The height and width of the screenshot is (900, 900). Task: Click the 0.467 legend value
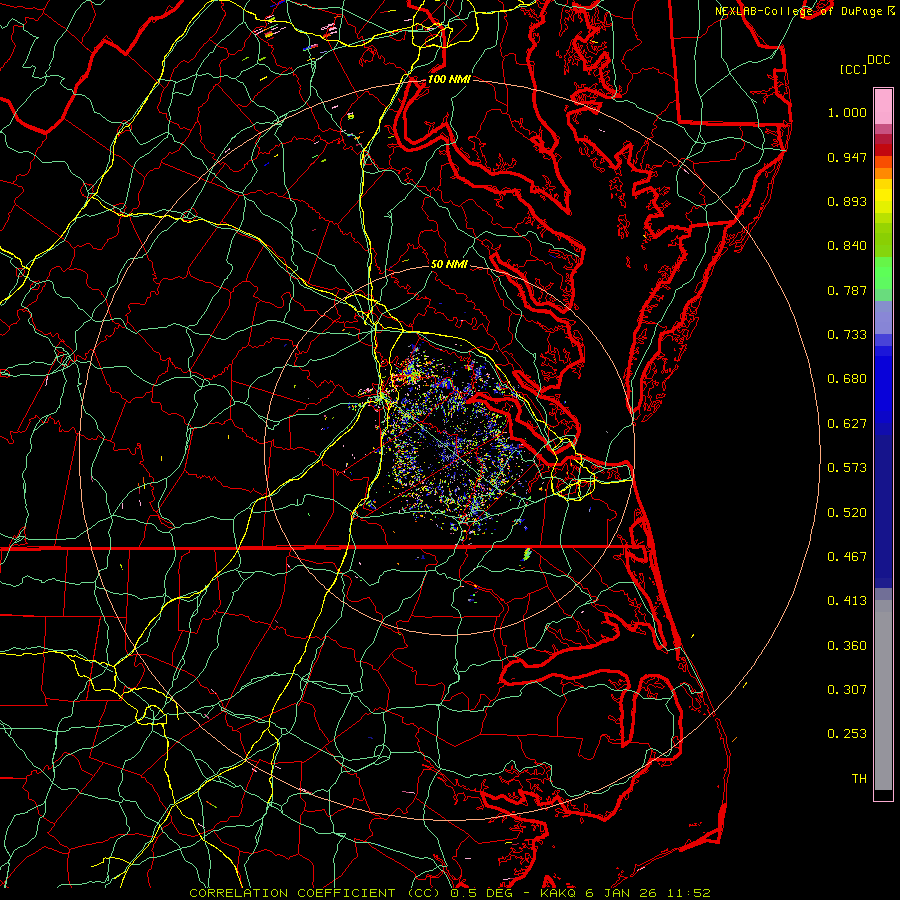point(847,557)
